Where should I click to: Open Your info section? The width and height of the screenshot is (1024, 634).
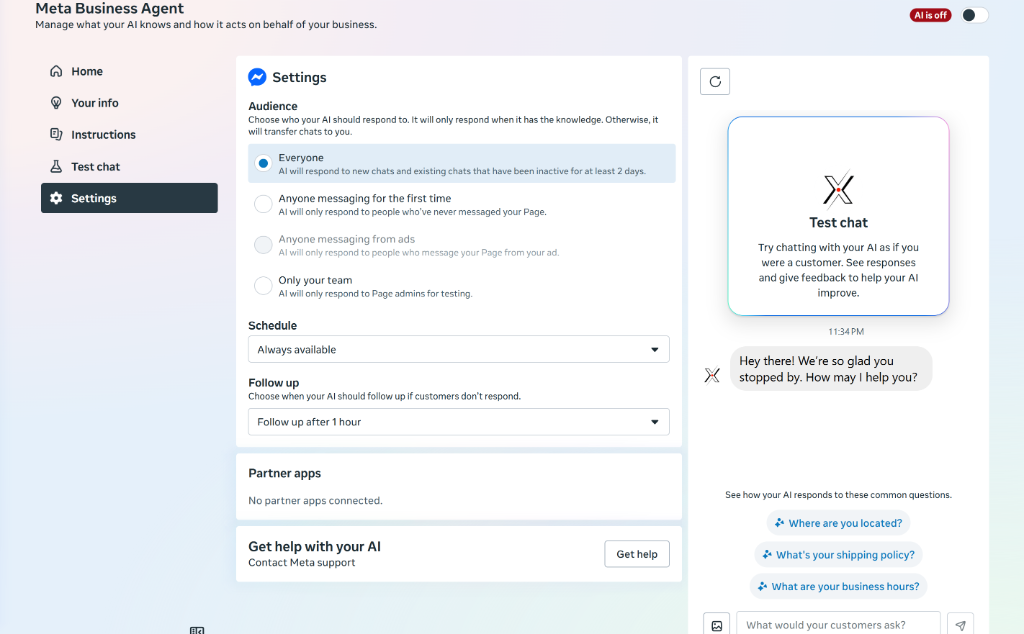[129, 103]
